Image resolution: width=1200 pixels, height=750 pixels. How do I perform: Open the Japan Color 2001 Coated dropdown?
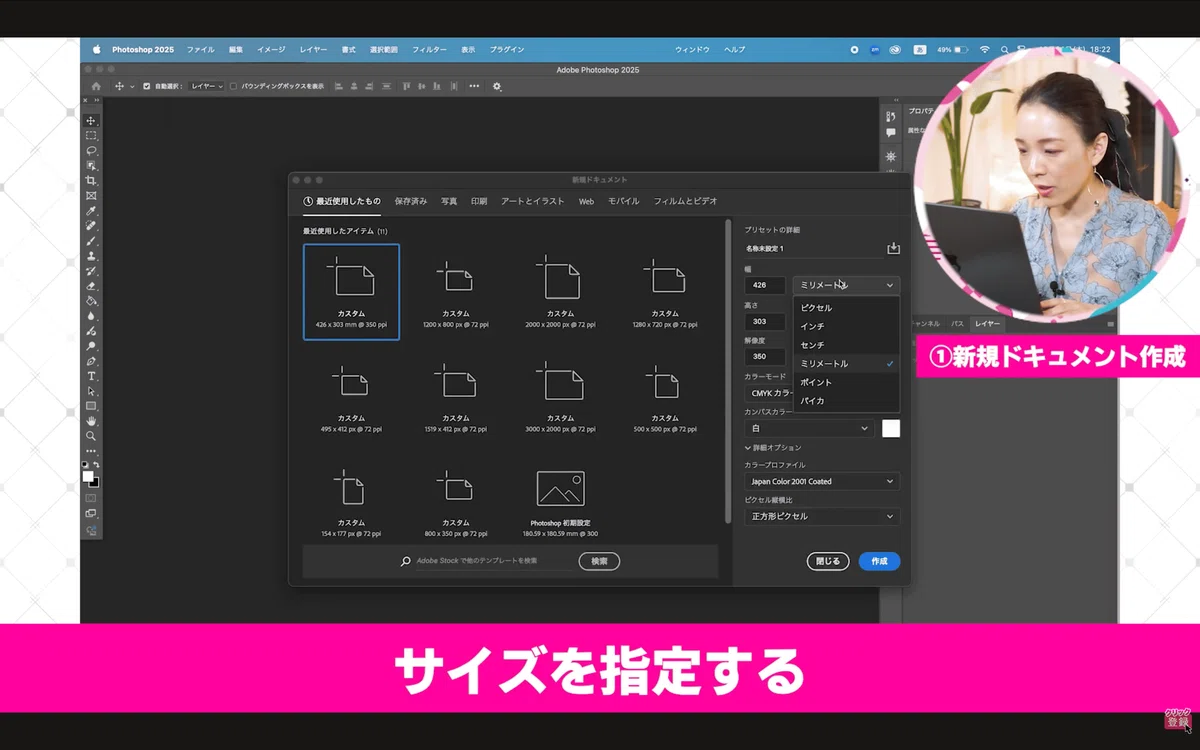click(822, 481)
